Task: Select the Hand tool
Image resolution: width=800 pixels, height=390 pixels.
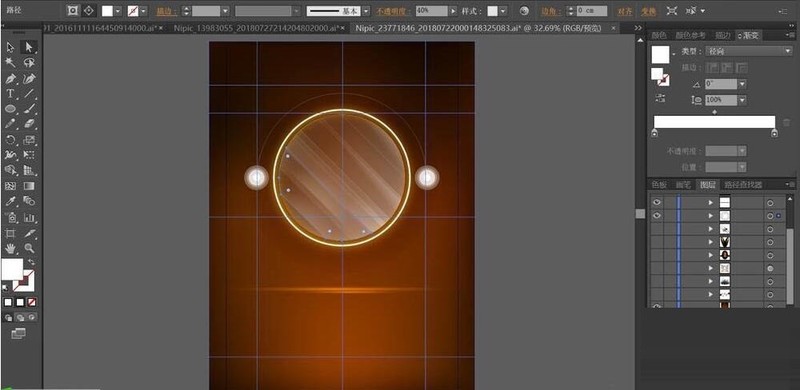Action: pos(10,249)
